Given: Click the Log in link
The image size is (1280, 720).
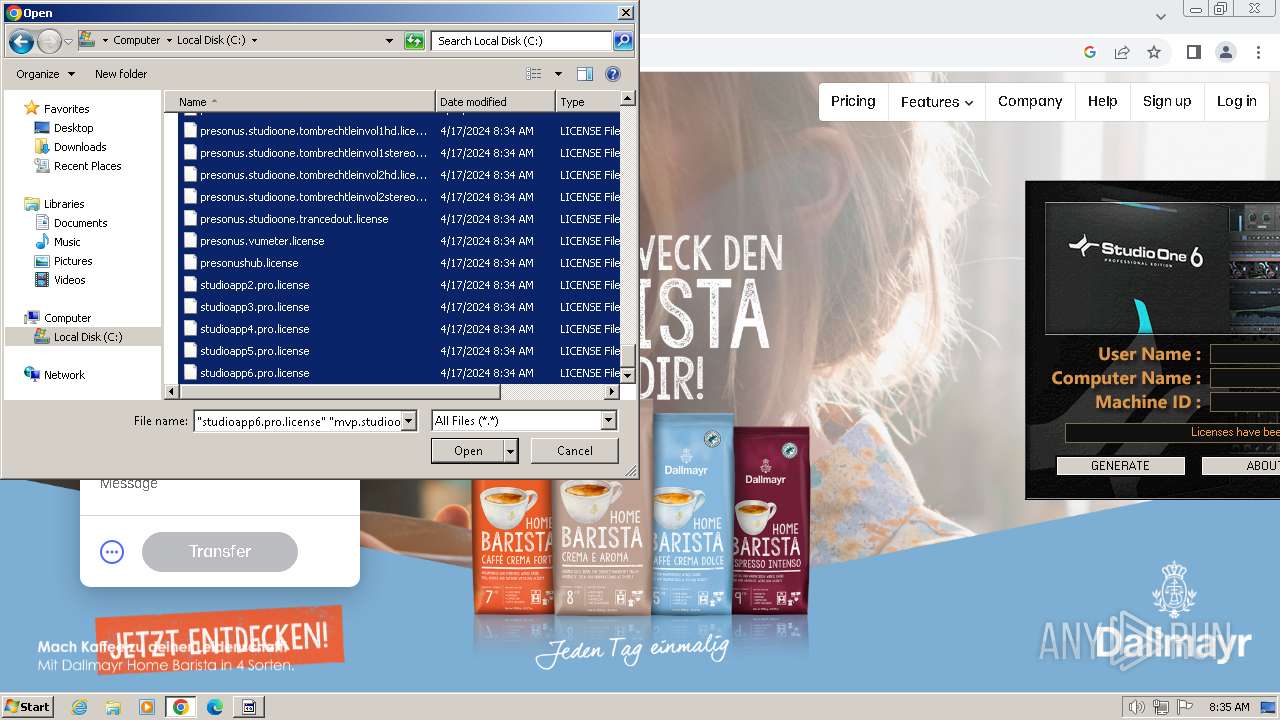Looking at the screenshot, I should point(1237,101).
